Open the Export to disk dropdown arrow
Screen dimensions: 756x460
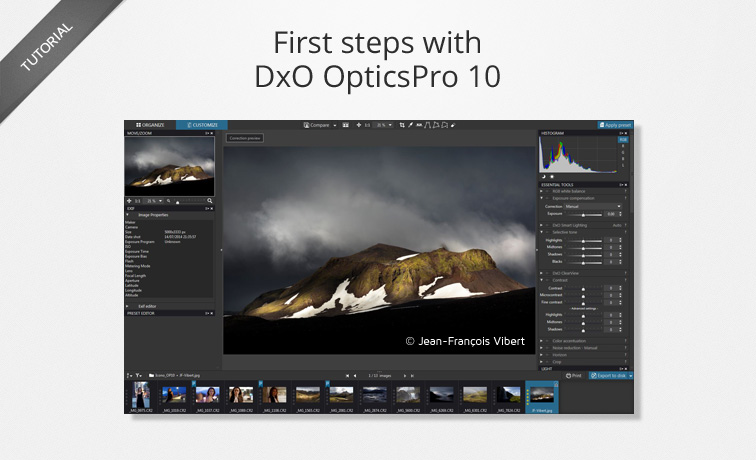(631, 376)
